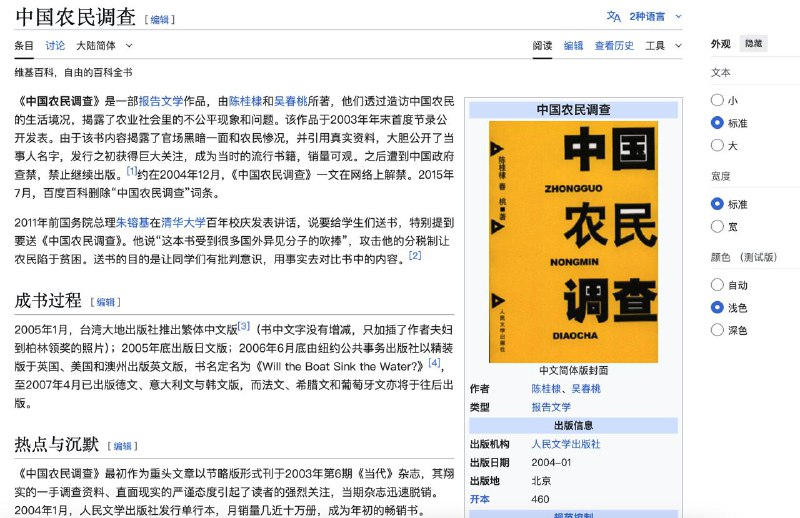Click the language translation icon

click(613, 17)
